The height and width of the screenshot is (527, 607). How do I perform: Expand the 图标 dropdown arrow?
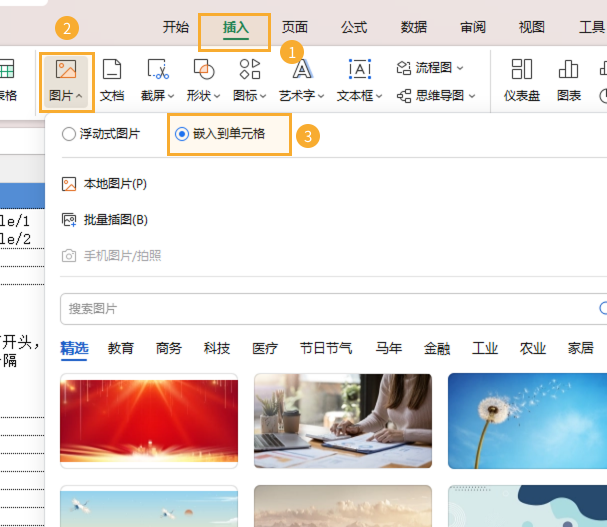(263, 96)
